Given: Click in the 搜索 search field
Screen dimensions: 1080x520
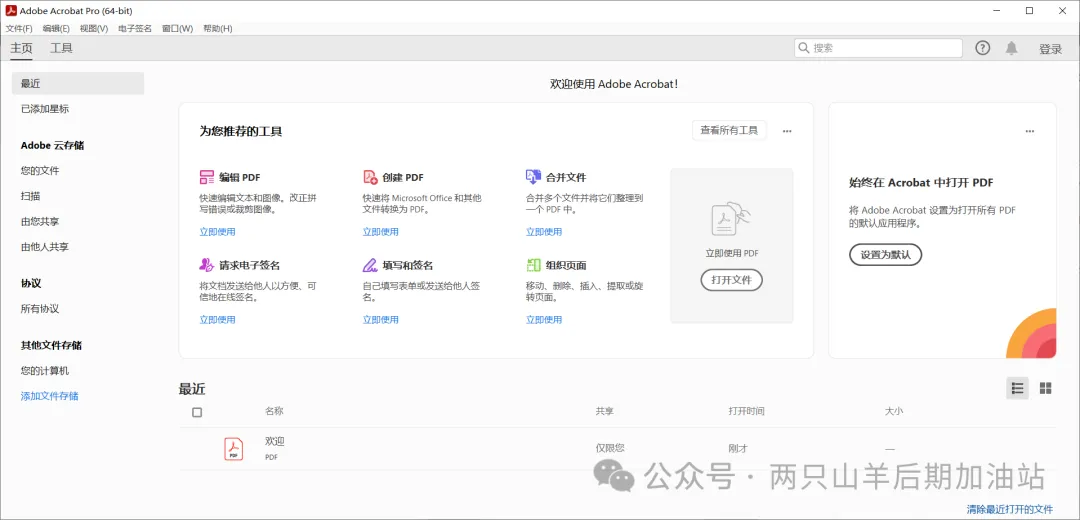Looking at the screenshot, I should tap(878, 48).
